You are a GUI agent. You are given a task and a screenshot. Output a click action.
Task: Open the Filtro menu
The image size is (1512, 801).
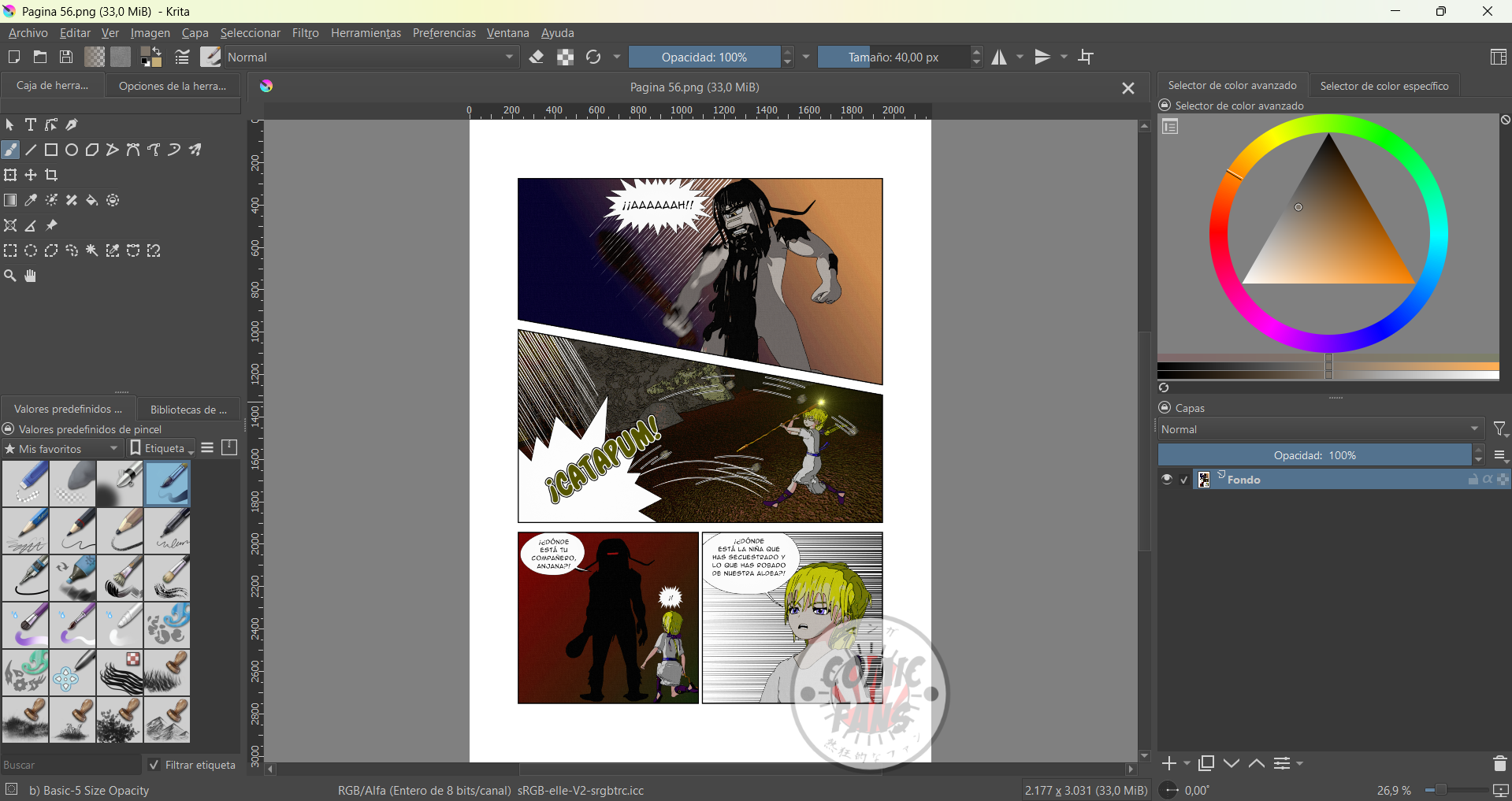306,33
